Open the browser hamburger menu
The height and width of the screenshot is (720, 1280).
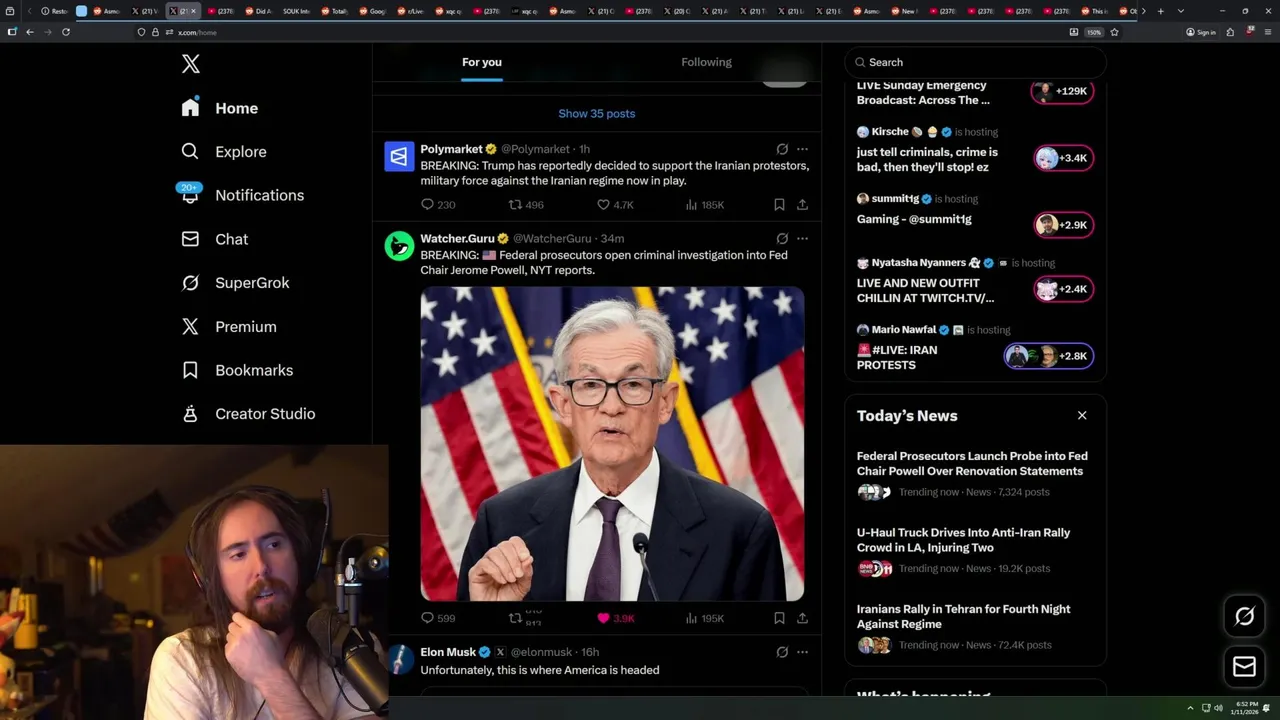pyautogui.click(x=1266, y=32)
